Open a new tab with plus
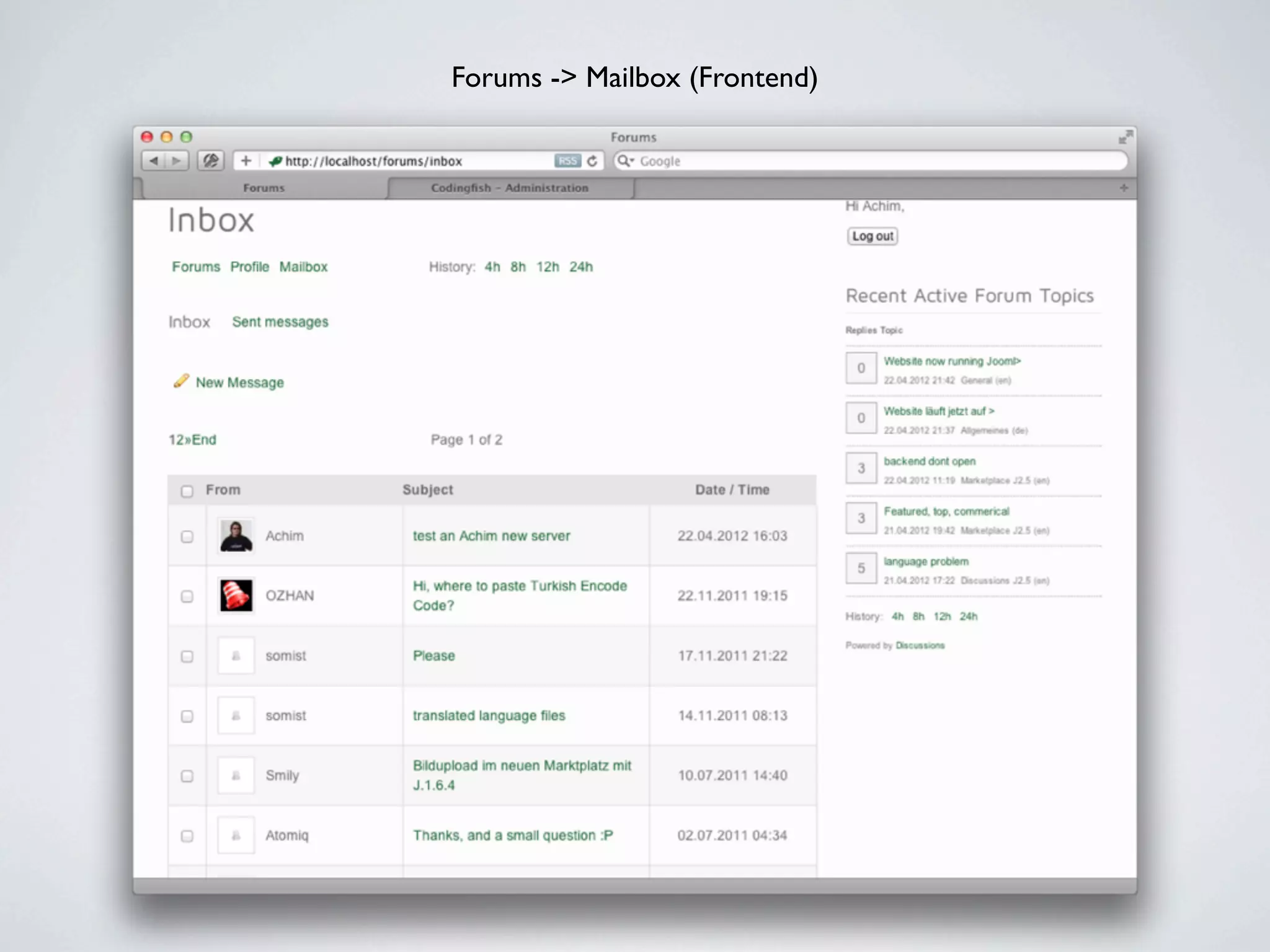Image resolution: width=1270 pixels, height=952 pixels. coord(1124,188)
